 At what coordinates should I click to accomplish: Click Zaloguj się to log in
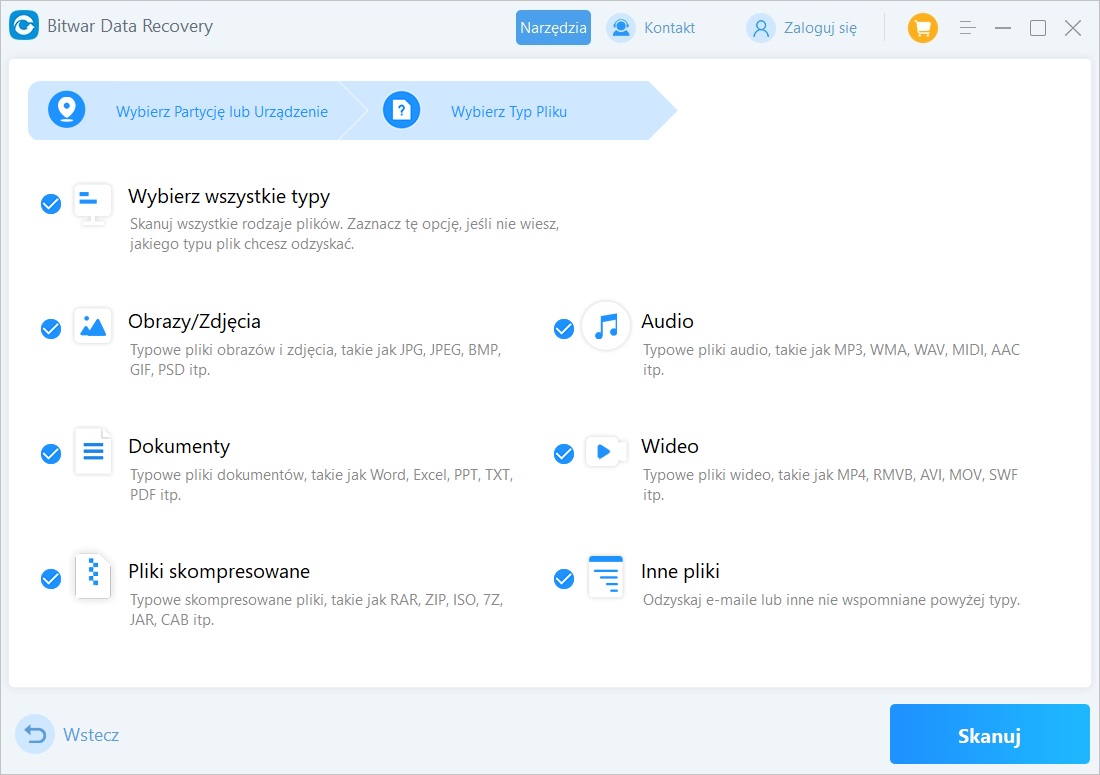pos(803,28)
